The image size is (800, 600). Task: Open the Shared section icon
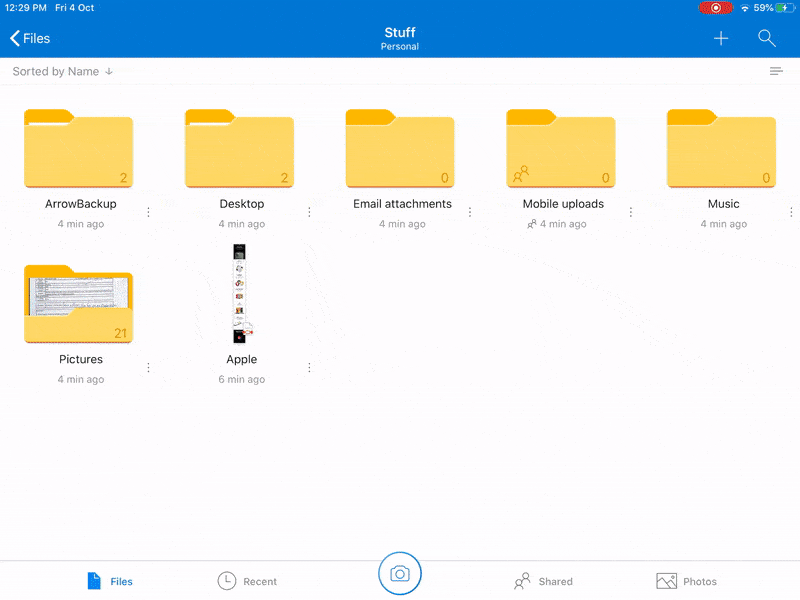pyautogui.click(x=524, y=580)
